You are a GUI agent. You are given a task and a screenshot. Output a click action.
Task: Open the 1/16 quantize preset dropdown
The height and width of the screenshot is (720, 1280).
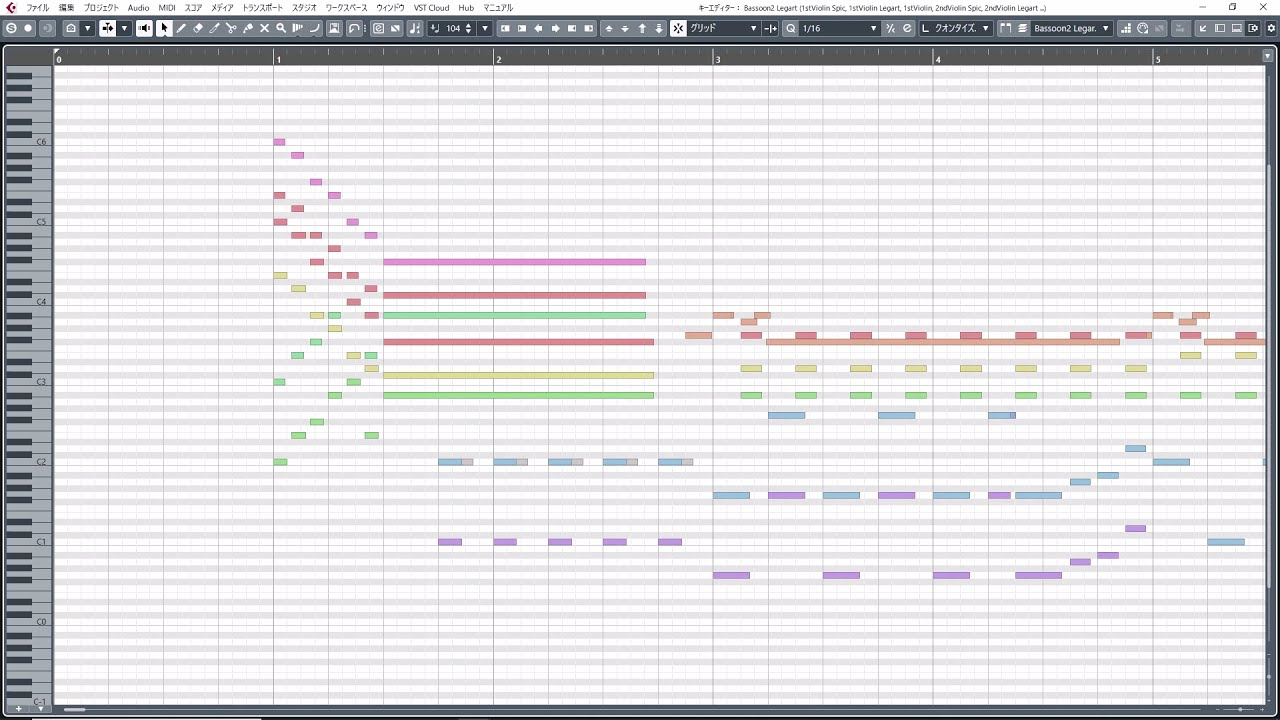[839, 28]
